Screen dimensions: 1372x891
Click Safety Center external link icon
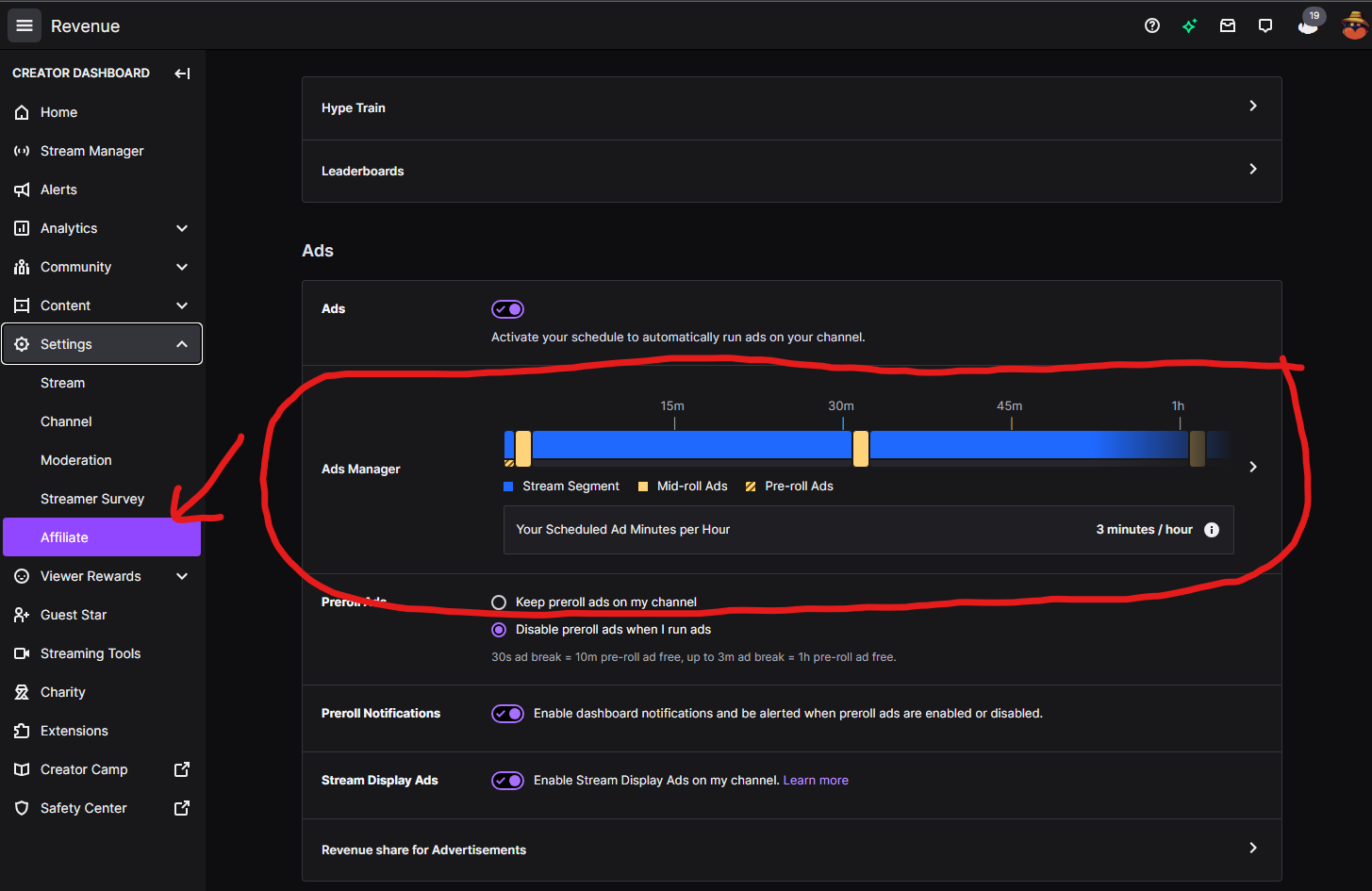pos(182,808)
